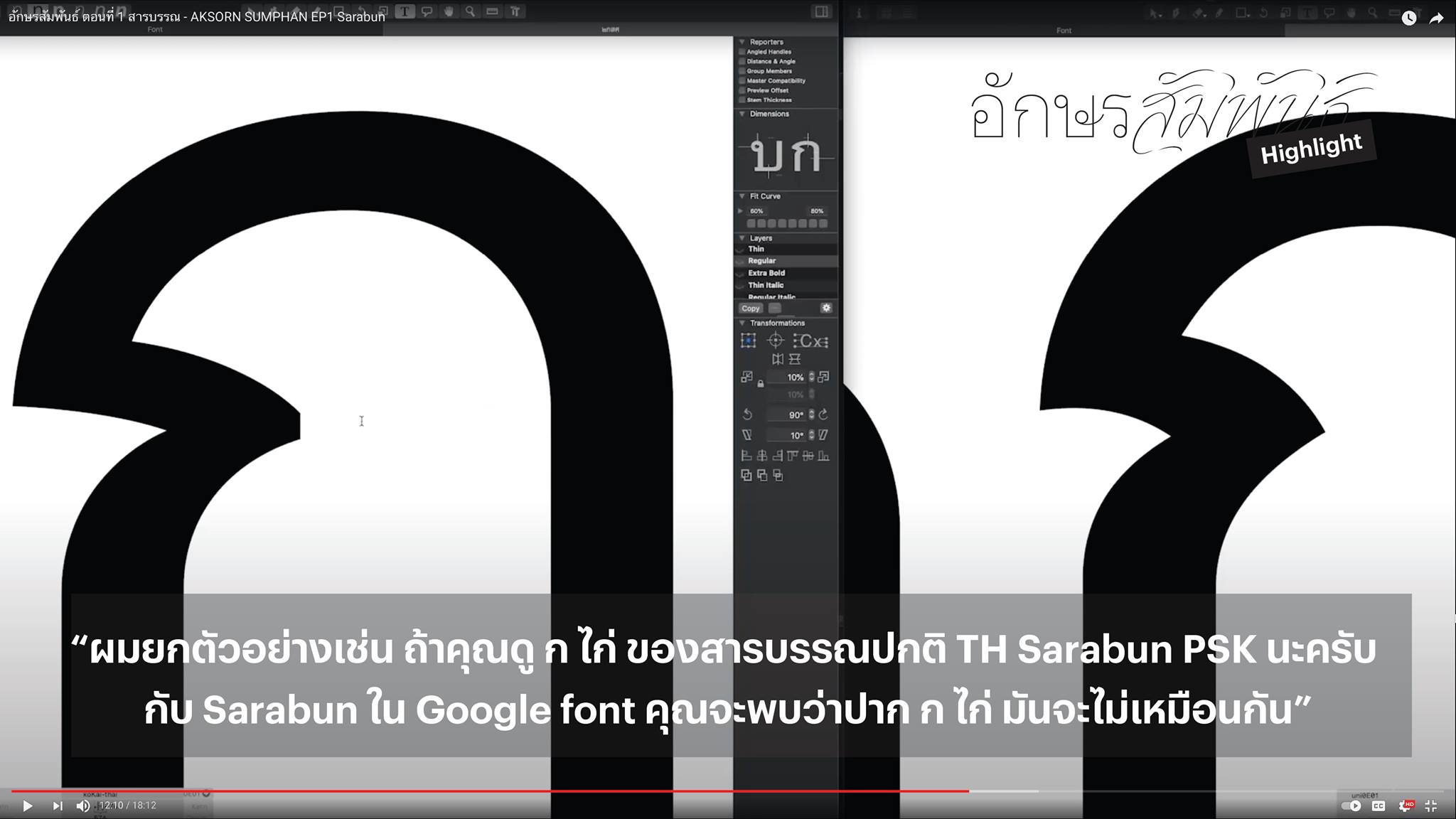
Task: Select the Thin layer
Action: (786, 249)
